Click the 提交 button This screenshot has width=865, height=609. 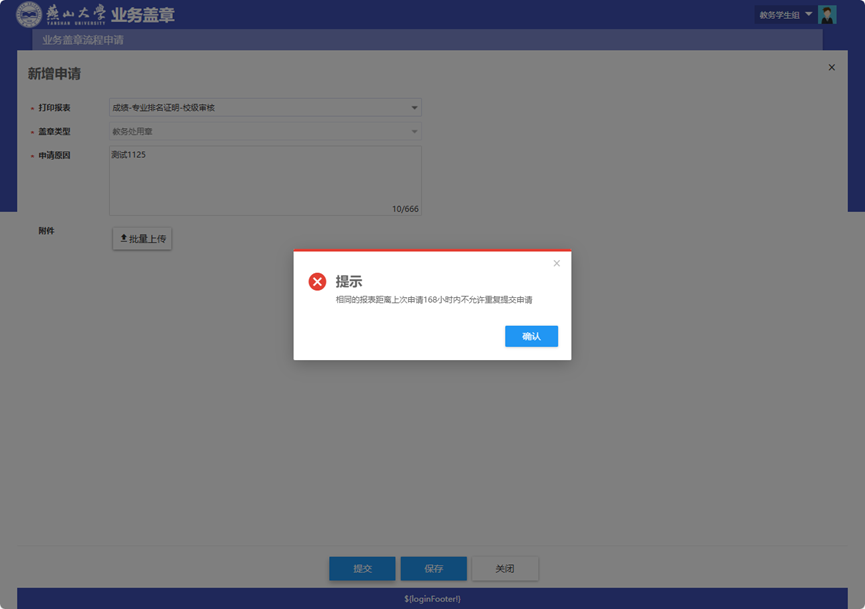click(x=362, y=569)
